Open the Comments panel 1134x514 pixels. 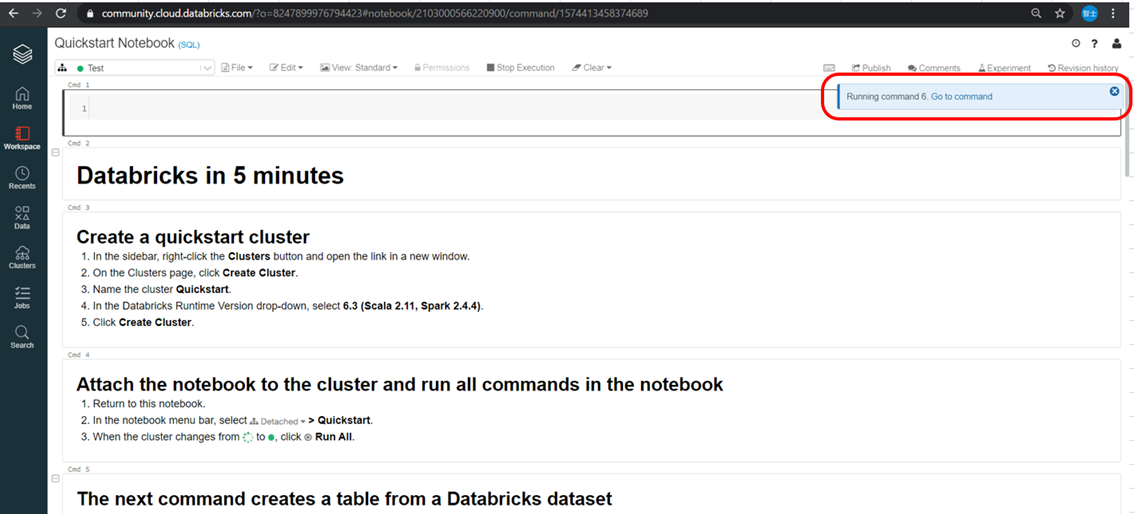[x=934, y=67]
